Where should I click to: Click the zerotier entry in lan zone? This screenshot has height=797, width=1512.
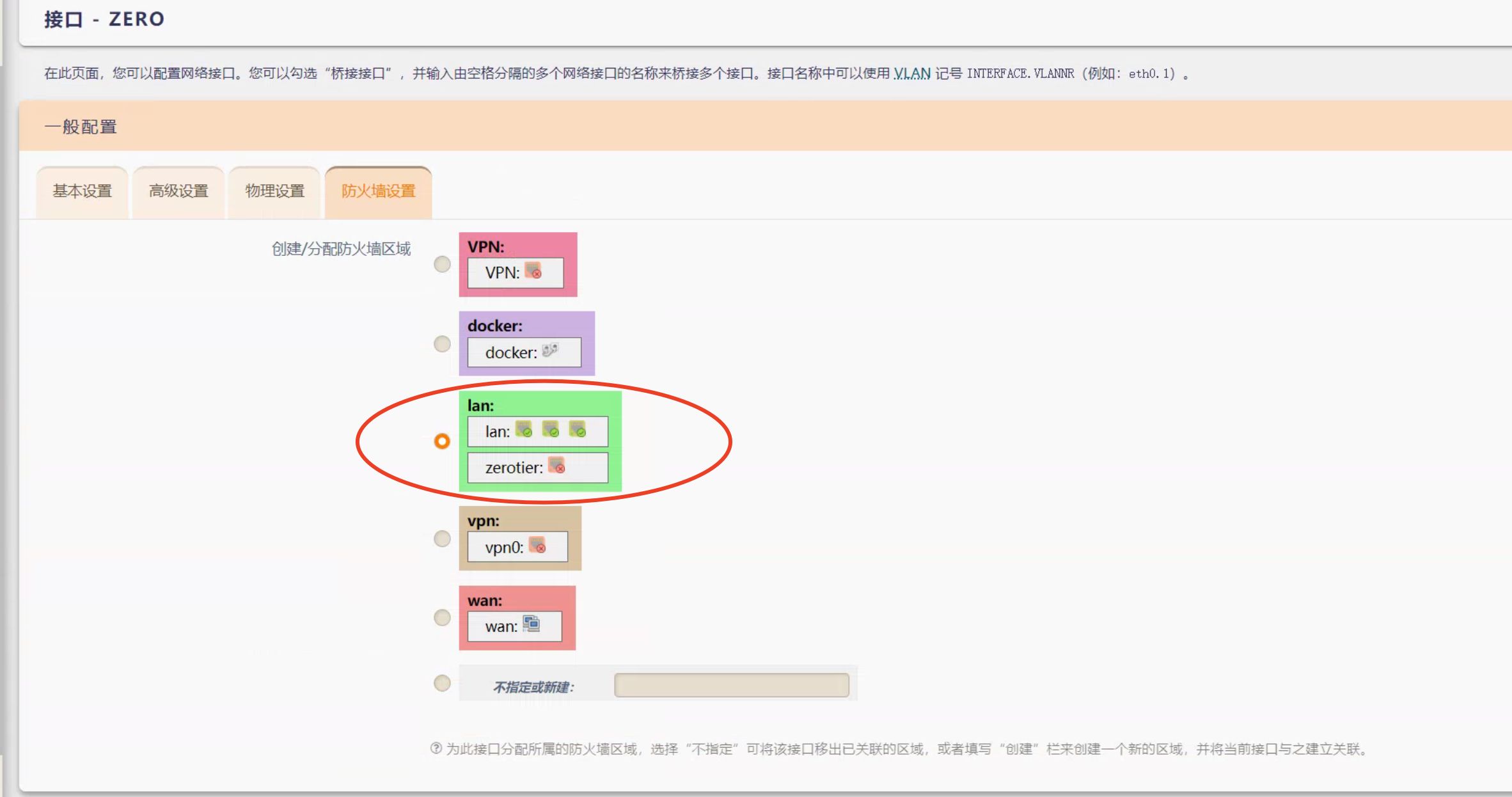tap(538, 468)
